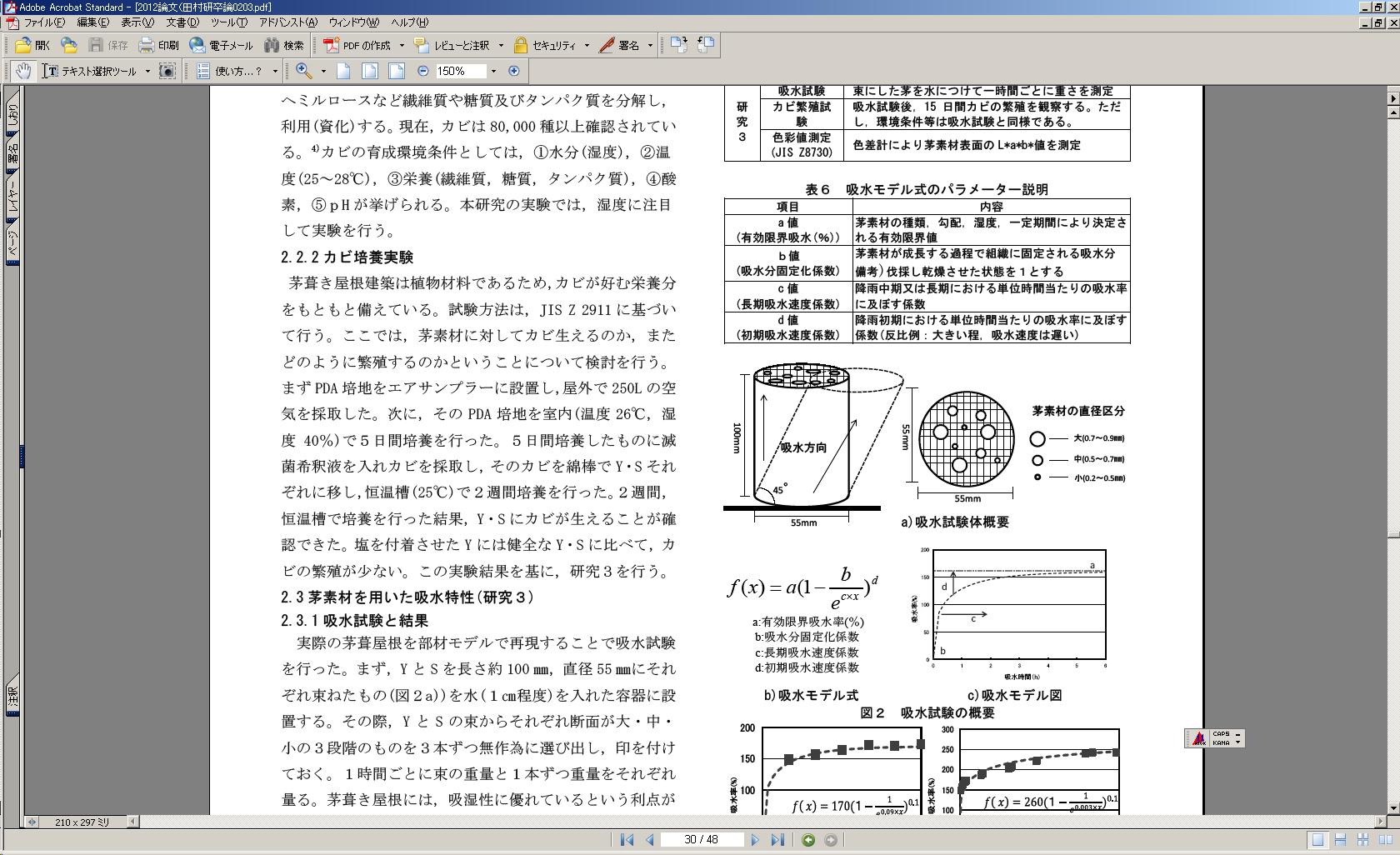
Task: Click the Fit Width page icon
Action: click(397, 71)
